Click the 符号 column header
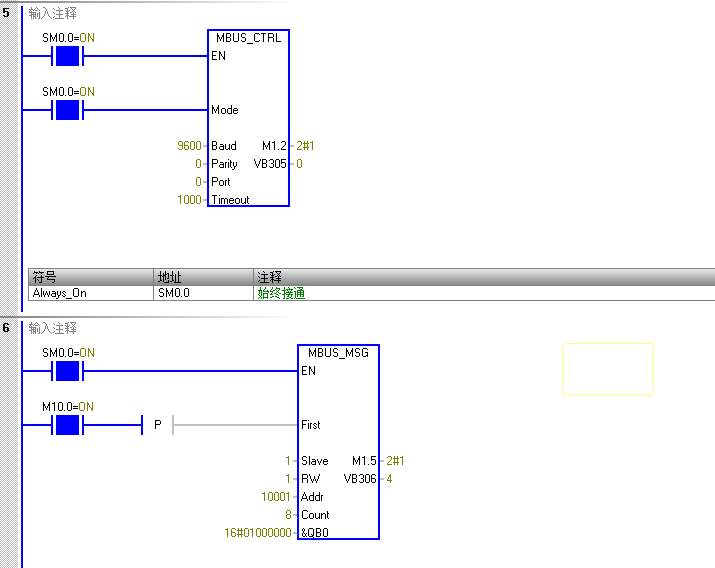The image size is (715, 568). coord(45,276)
